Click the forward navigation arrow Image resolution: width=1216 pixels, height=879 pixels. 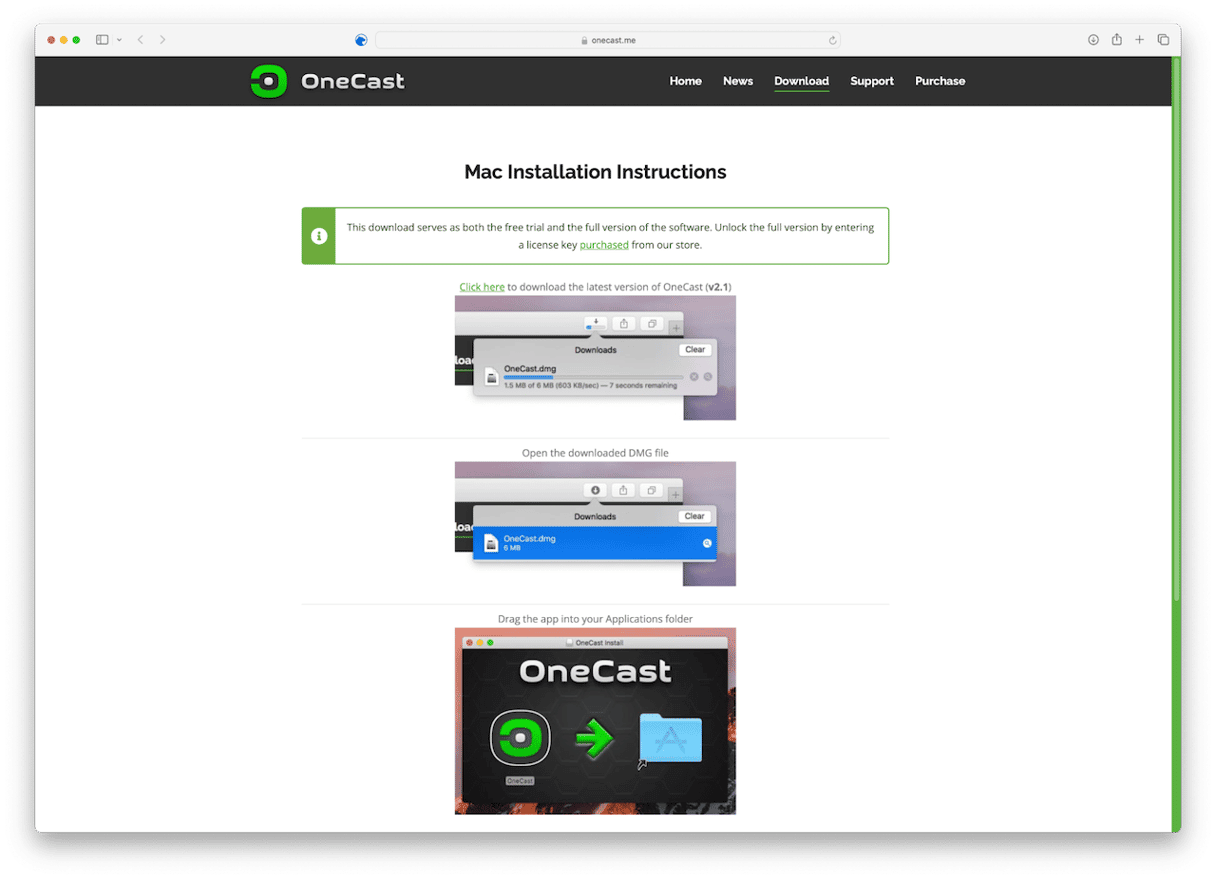[163, 40]
